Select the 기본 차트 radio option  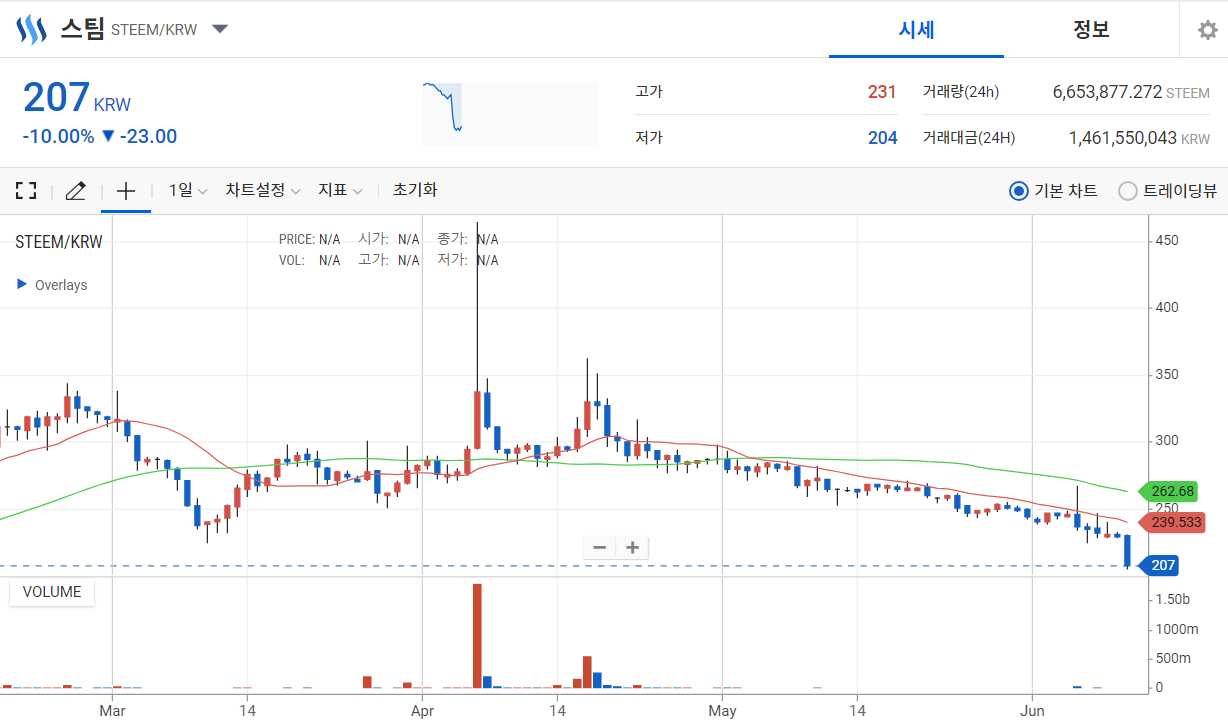(1053, 191)
